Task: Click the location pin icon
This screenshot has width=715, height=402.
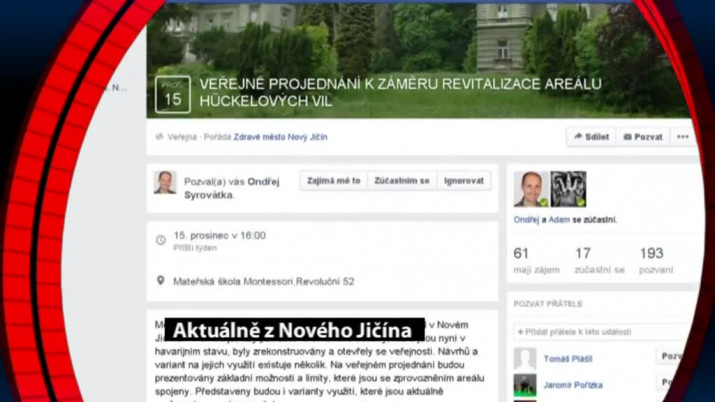Action: pyautogui.click(x=160, y=281)
